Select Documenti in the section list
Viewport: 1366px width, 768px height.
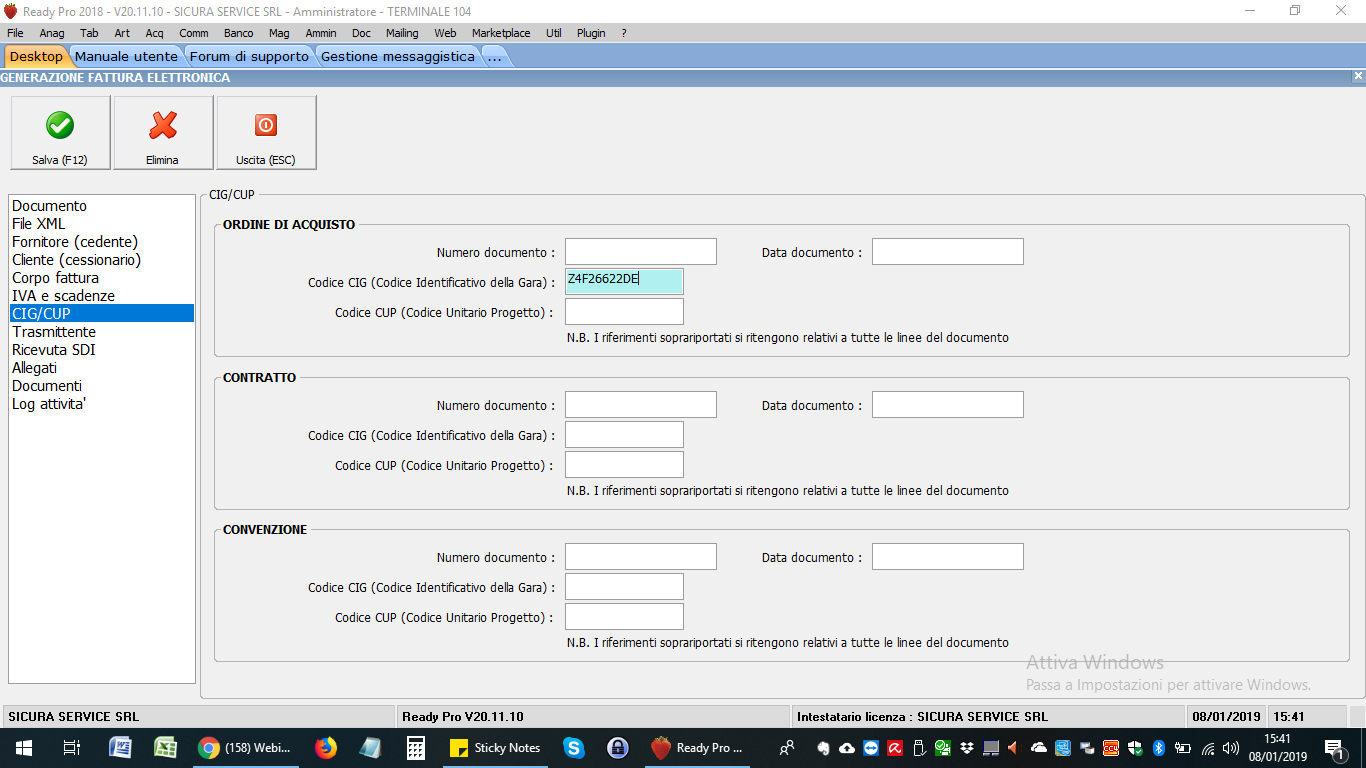(101, 386)
